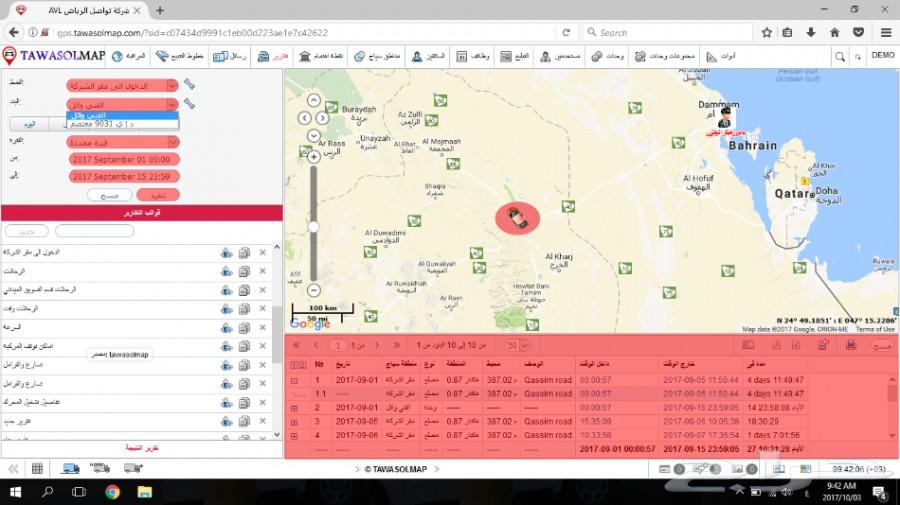
Task: Click the 2017 September 01 00:00 field
Action: coord(123,160)
